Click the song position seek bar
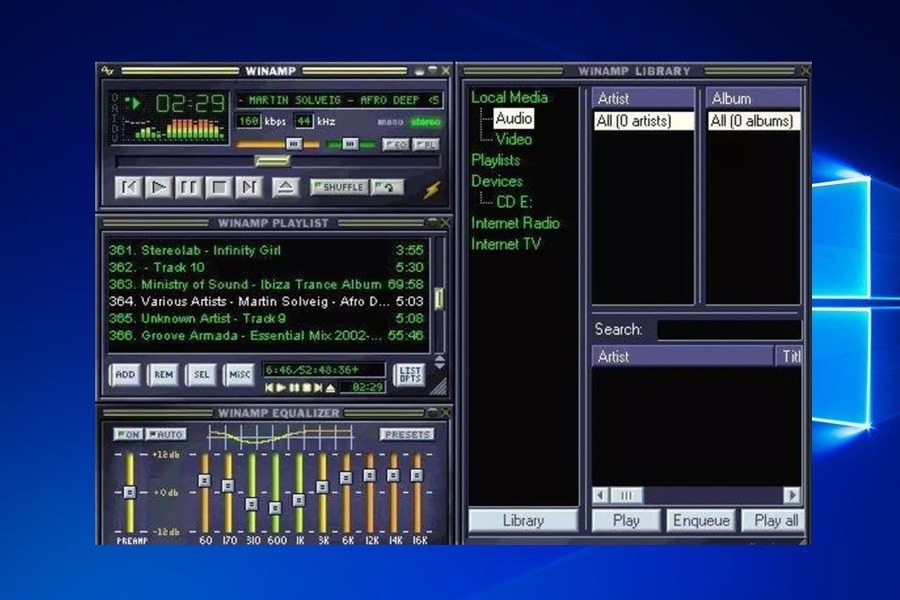This screenshot has height=600, width=900. tap(278, 162)
